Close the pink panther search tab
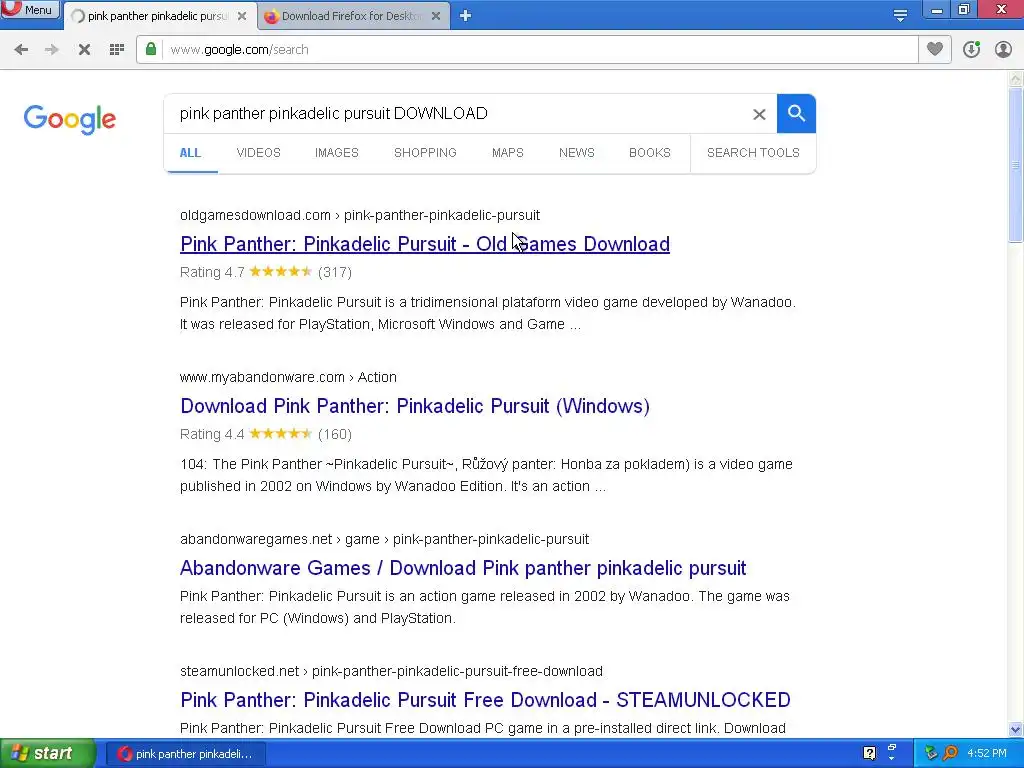 [242, 16]
